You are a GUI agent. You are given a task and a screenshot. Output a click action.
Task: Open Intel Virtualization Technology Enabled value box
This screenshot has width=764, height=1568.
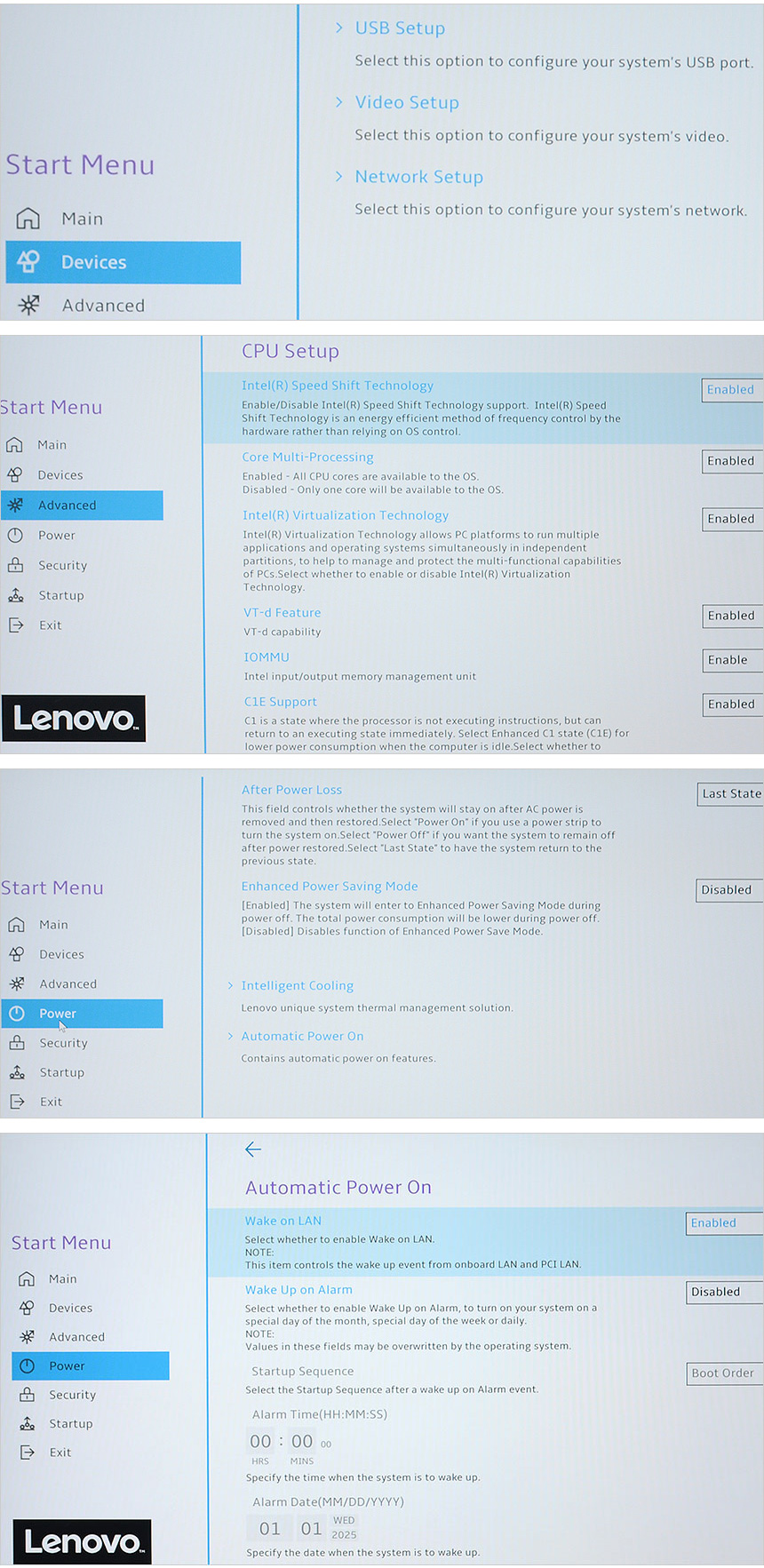coord(731,519)
